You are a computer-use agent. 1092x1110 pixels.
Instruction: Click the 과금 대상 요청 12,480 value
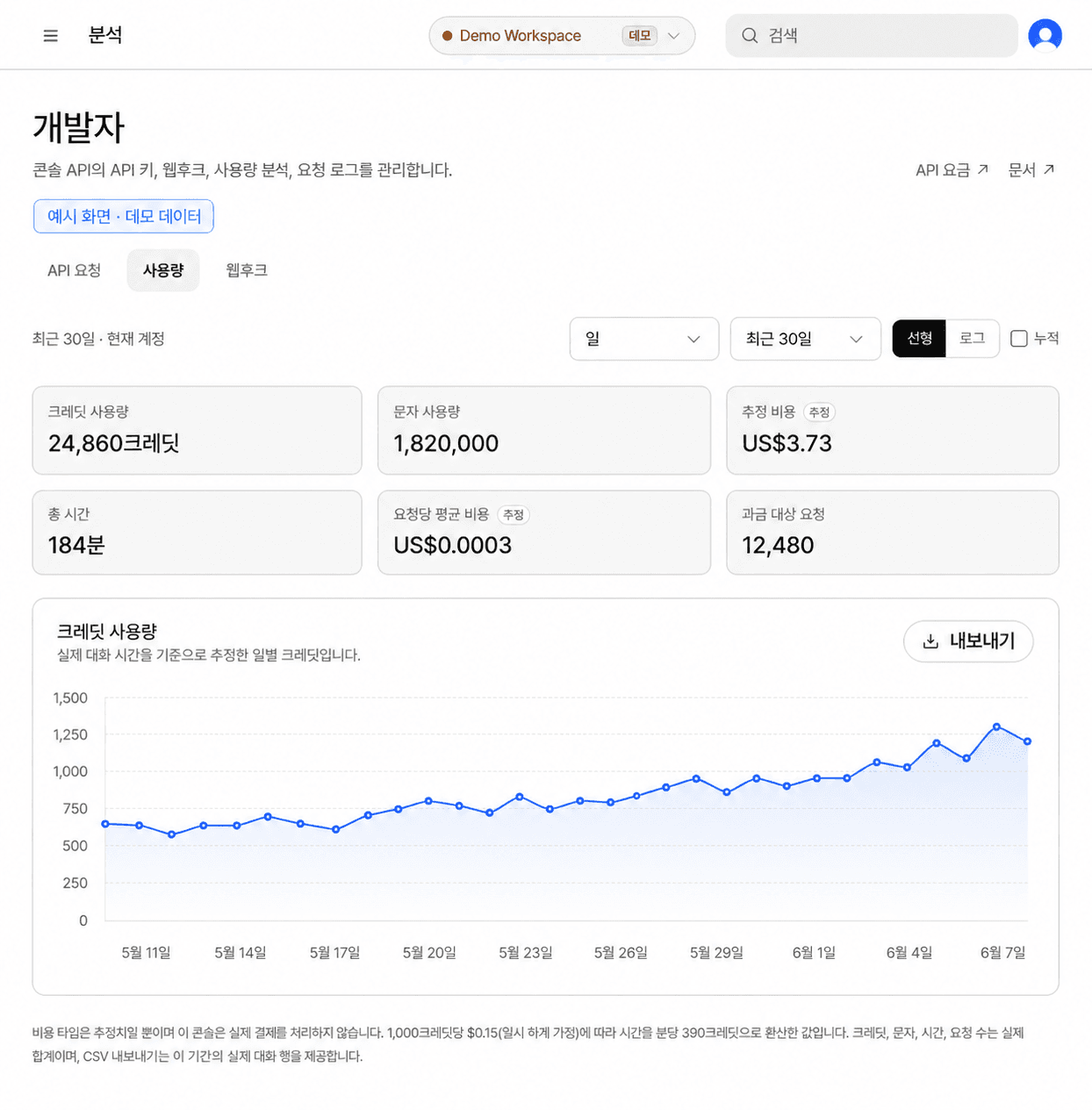(778, 545)
